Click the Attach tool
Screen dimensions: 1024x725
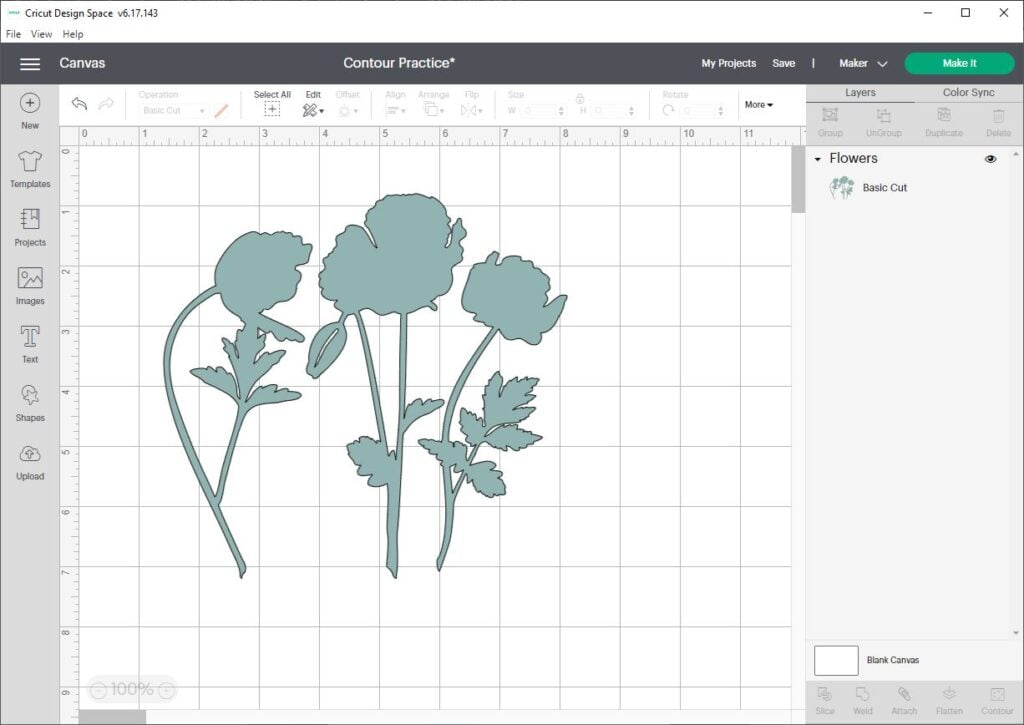pos(904,700)
